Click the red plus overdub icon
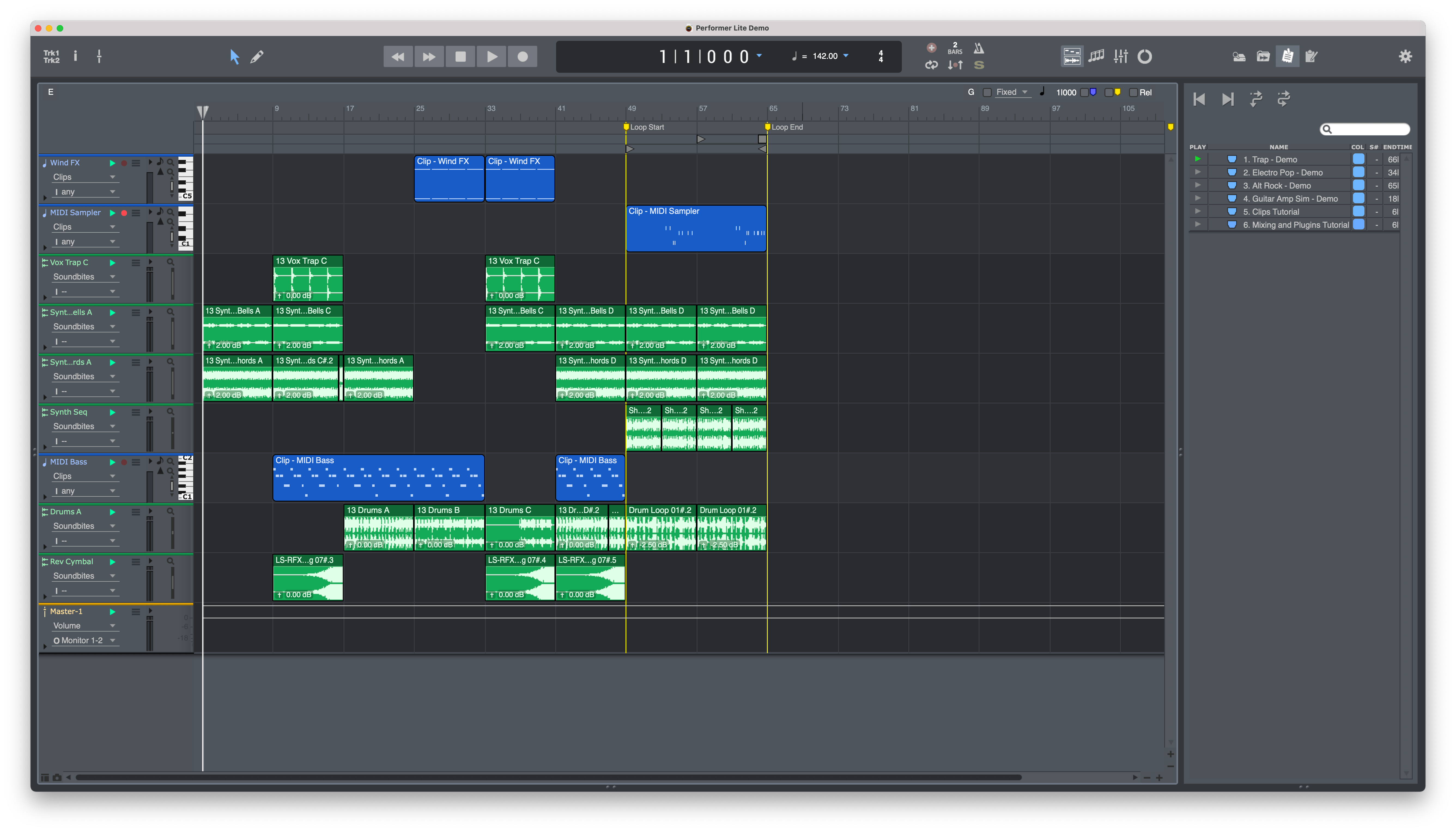Screen dimensions: 1456x832 click(x=932, y=48)
